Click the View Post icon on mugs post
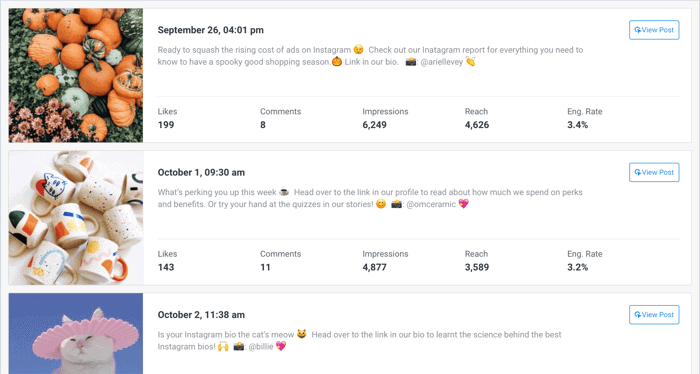The image size is (700, 374). (x=638, y=172)
